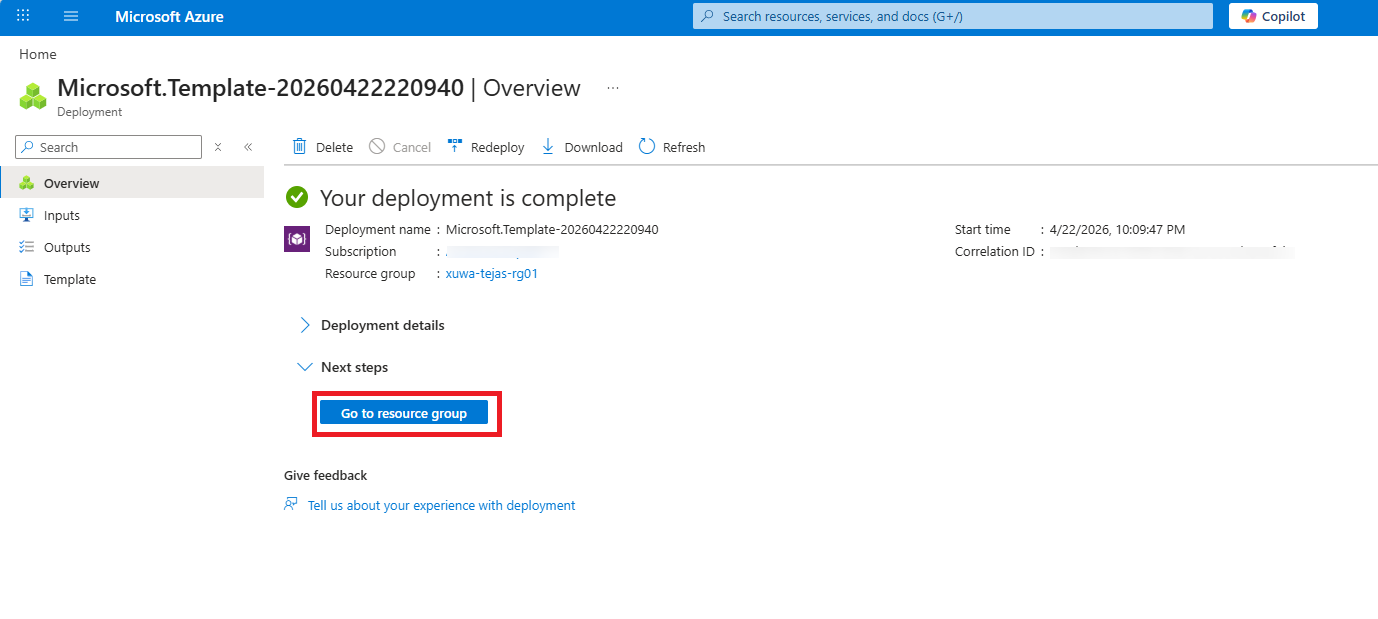Click the Delete toolbar label
Viewport: 1378px width, 619px height.
click(334, 147)
